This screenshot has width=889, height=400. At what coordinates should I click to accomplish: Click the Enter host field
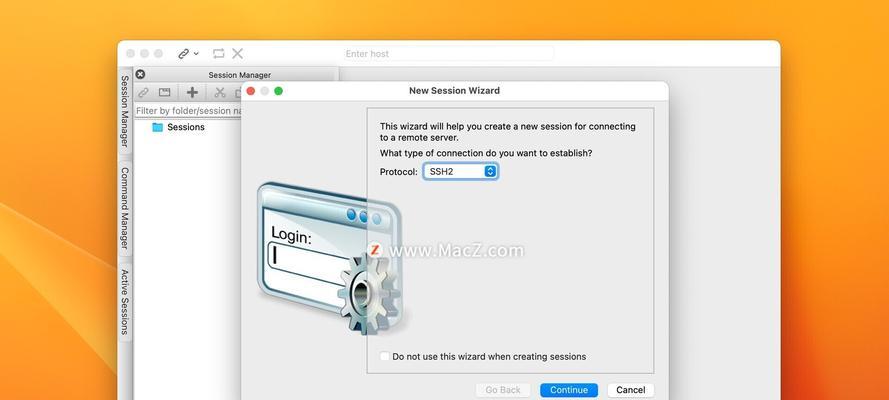(448, 54)
